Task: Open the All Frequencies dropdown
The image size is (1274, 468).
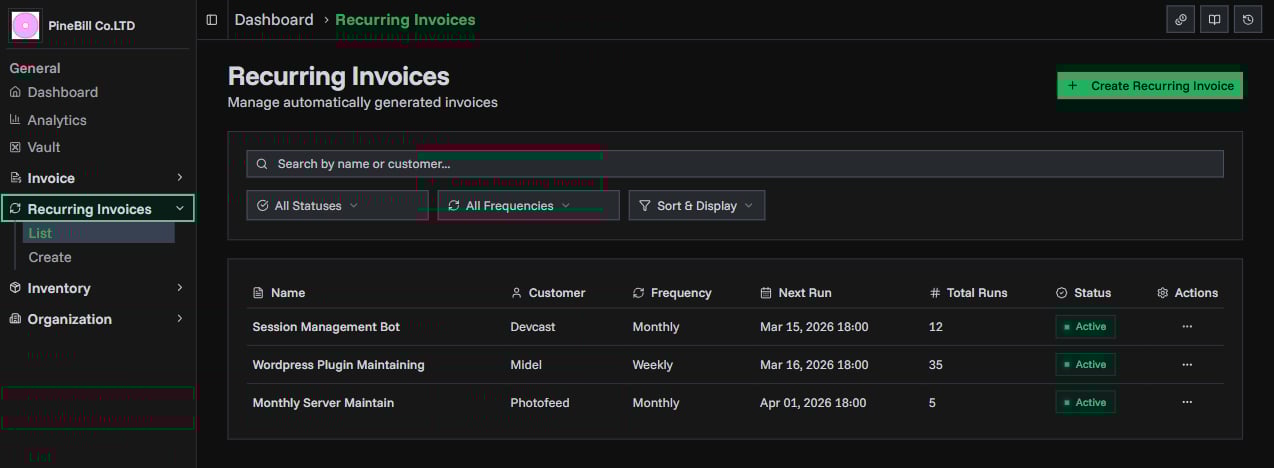Action: click(528, 205)
